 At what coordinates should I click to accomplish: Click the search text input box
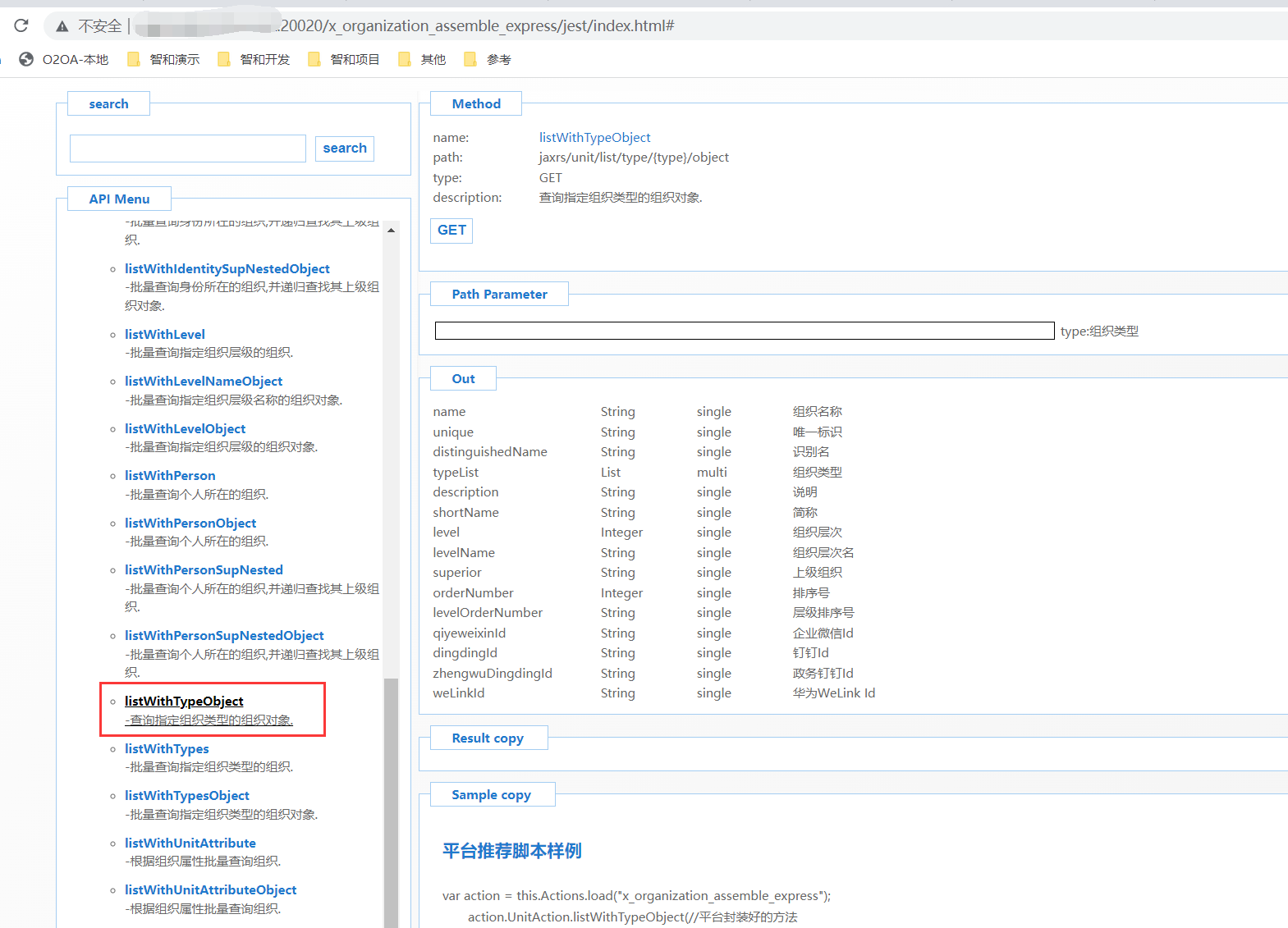point(188,149)
